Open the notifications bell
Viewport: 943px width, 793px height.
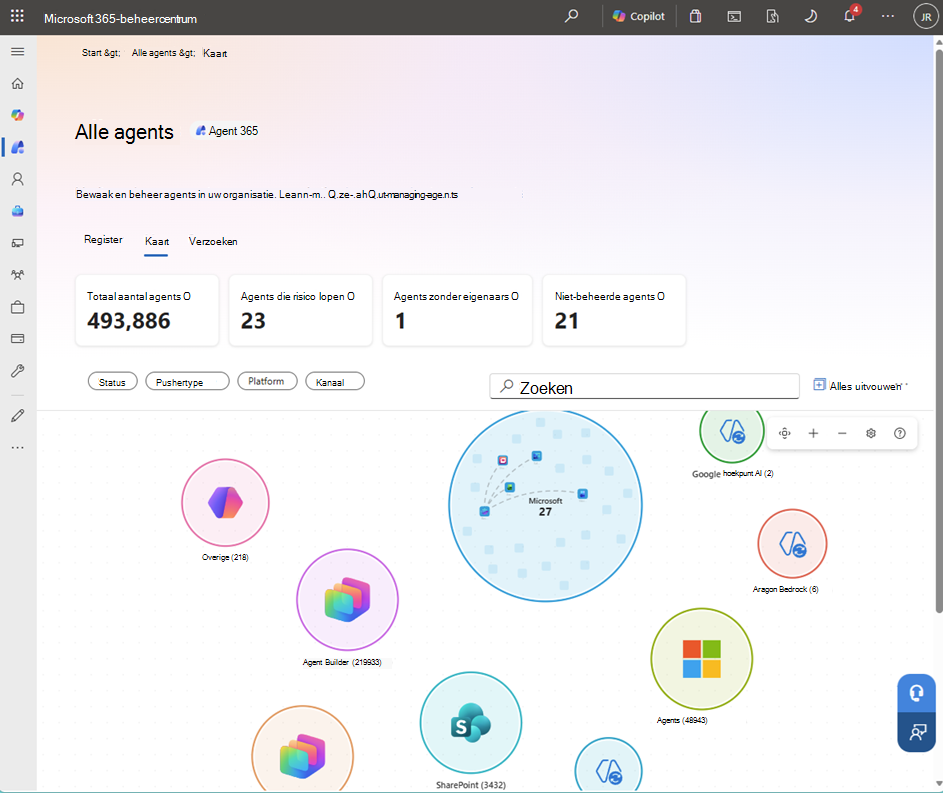[850, 16]
